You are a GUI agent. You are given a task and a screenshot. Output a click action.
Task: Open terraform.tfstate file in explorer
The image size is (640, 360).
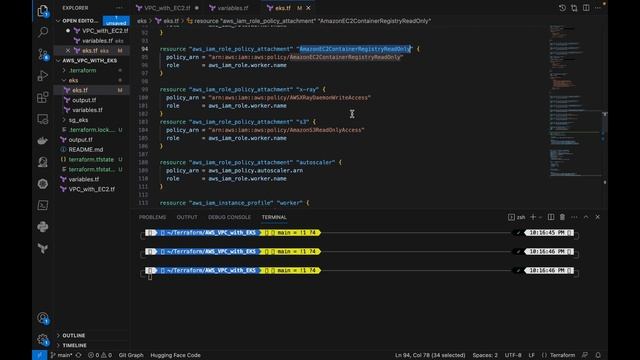pyautogui.click(x=91, y=159)
